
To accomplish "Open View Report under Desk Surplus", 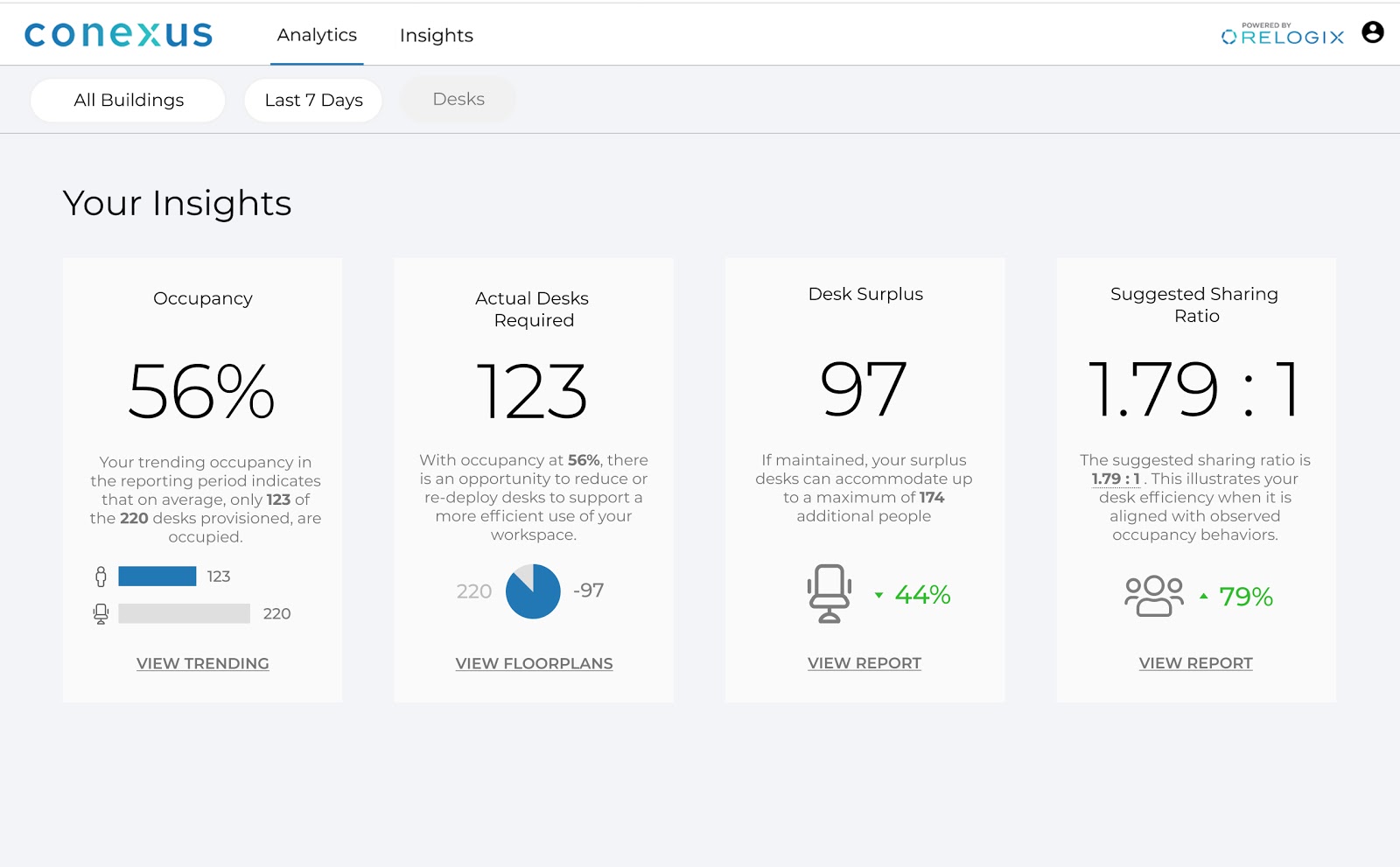I will (864, 663).
